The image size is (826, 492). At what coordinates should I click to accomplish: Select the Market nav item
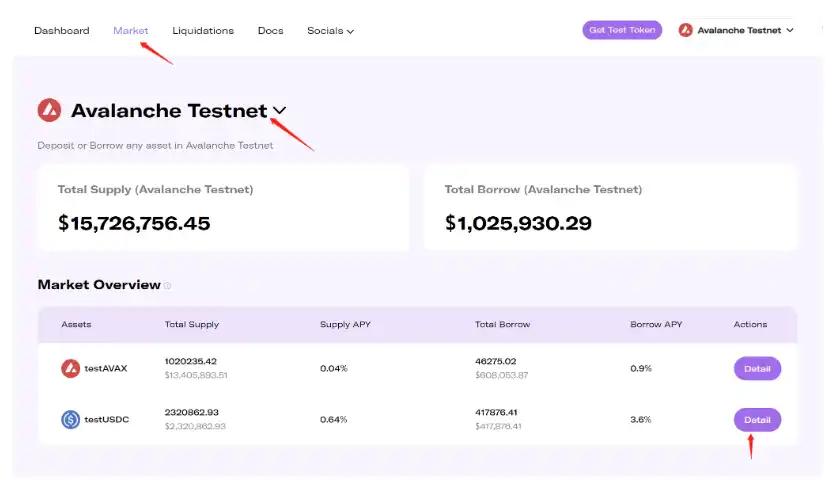(131, 31)
